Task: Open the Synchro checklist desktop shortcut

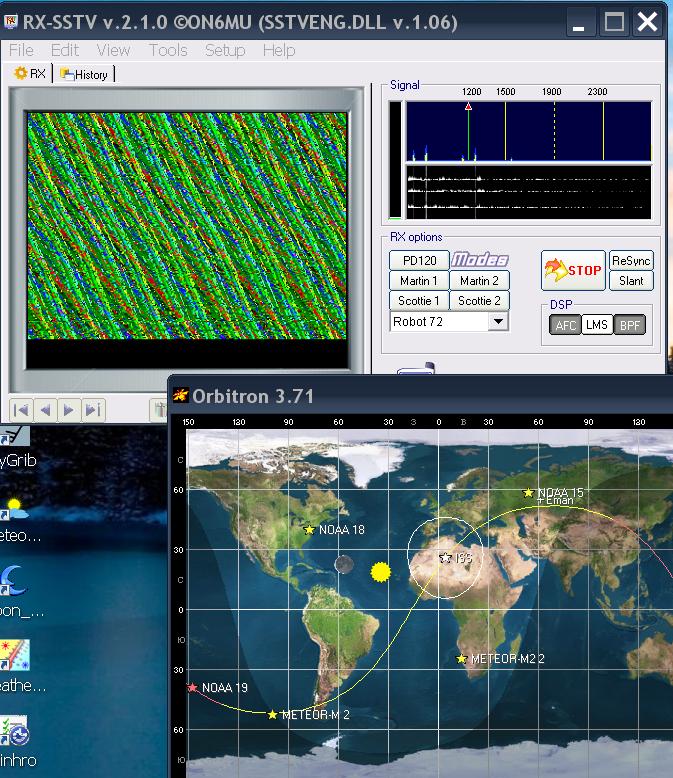Action: click(x=14, y=730)
